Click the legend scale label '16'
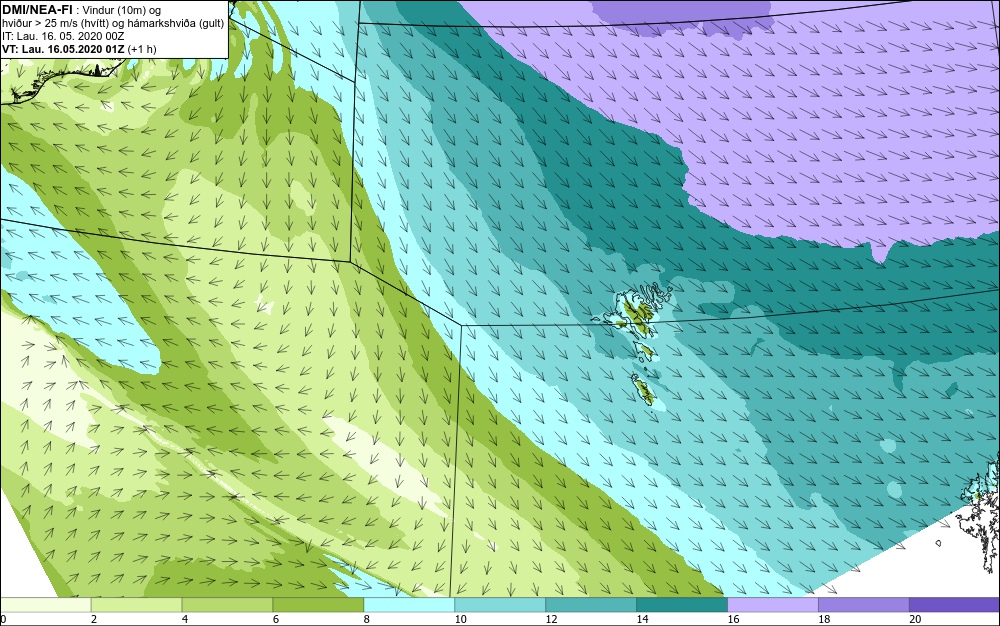Image resolution: width=1000 pixels, height=626 pixels. point(733,619)
